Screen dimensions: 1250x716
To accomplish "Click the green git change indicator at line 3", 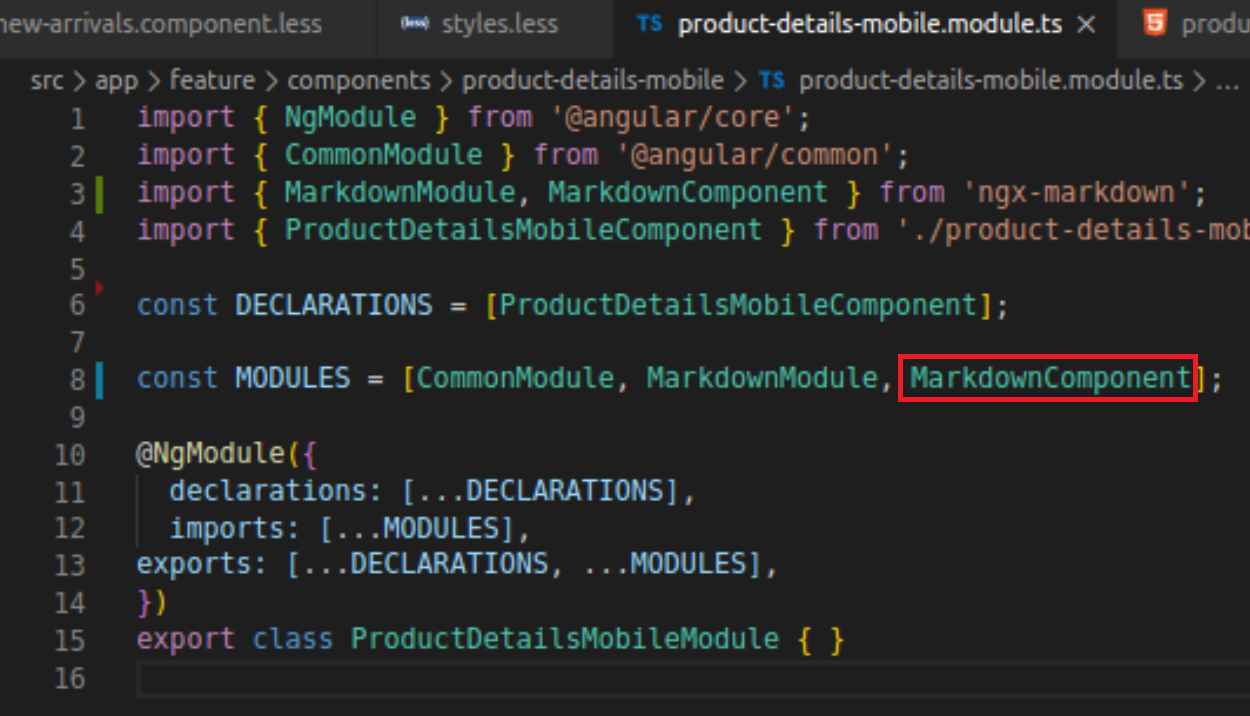I will (97, 192).
